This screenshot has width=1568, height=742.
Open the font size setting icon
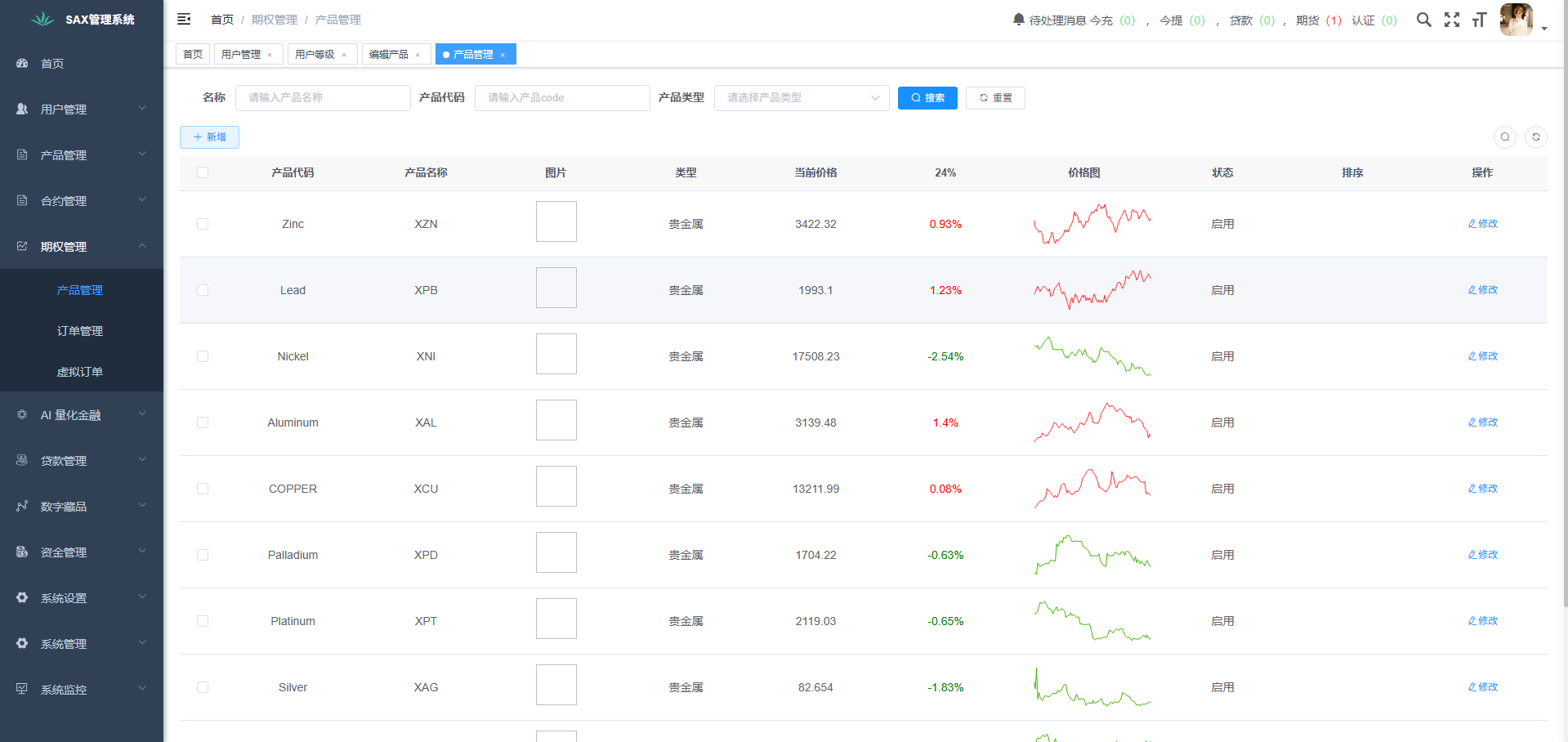(x=1479, y=20)
